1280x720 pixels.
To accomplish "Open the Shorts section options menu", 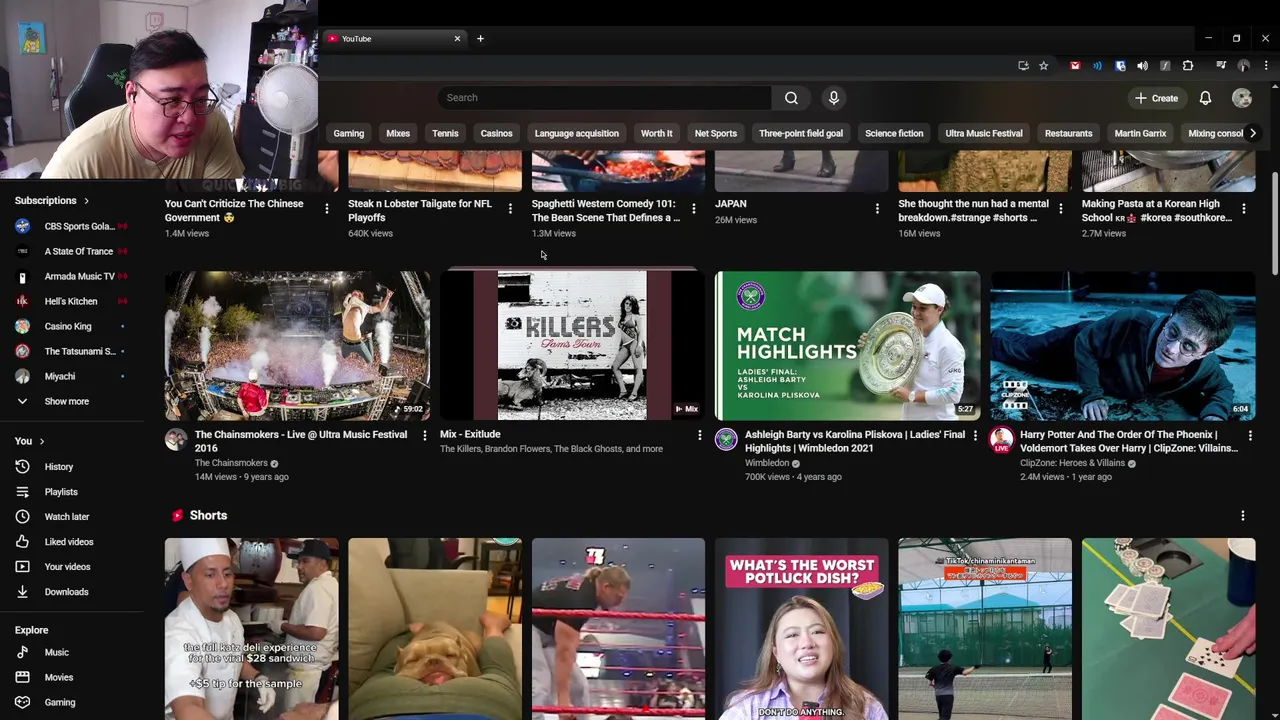I will click(x=1243, y=516).
